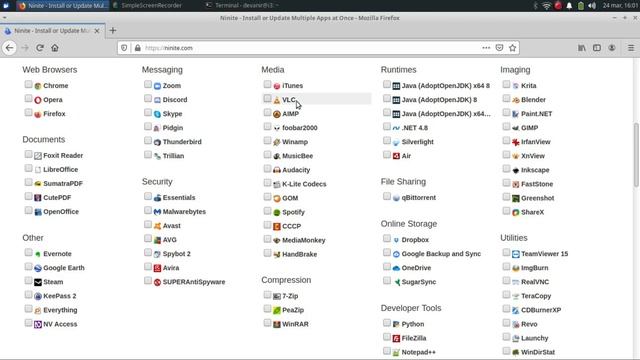Click the Malwarebytes app icon
640x360 pixels.
[157, 212]
